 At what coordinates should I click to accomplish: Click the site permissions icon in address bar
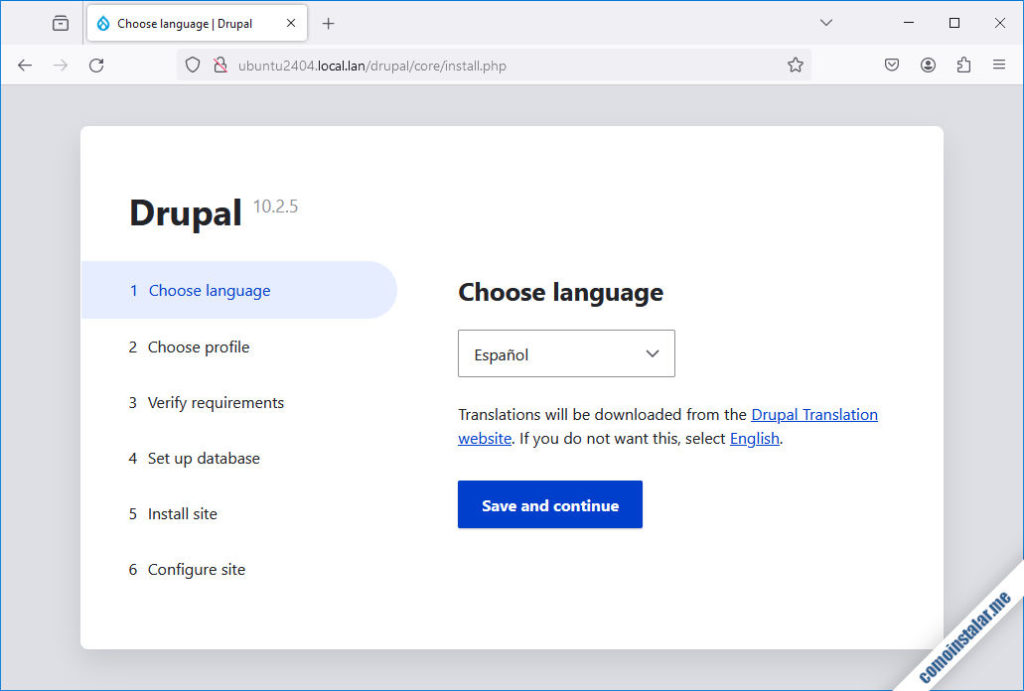point(219,64)
